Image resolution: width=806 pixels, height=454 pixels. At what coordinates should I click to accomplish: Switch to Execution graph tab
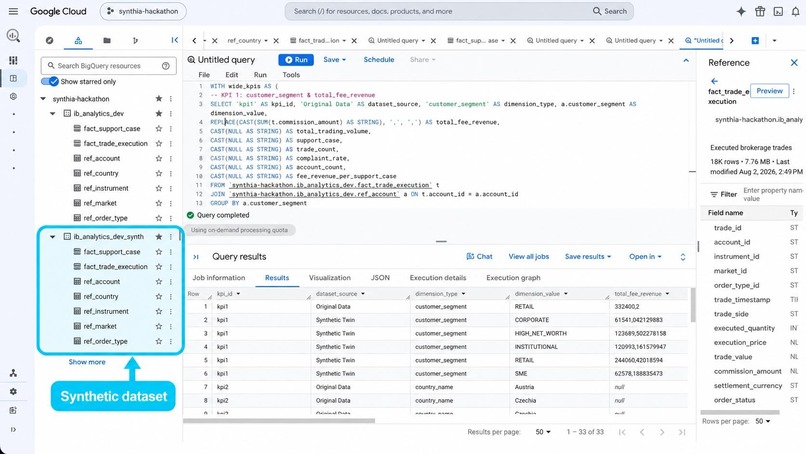click(513, 278)
